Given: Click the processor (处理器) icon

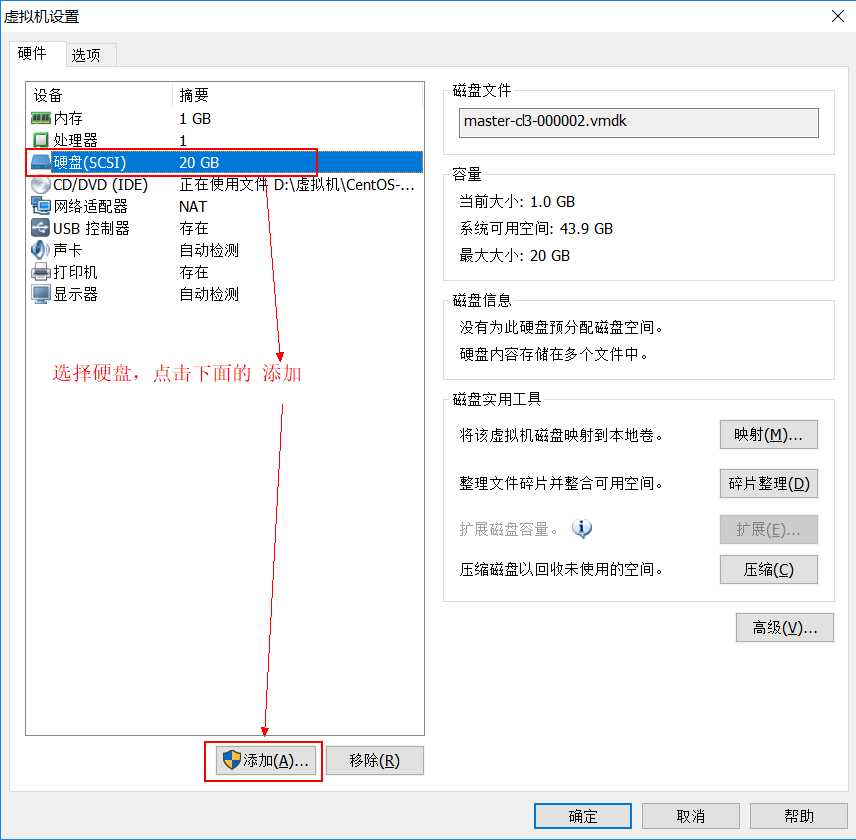Looking at the screenshot, I should [x=41, y=140].
